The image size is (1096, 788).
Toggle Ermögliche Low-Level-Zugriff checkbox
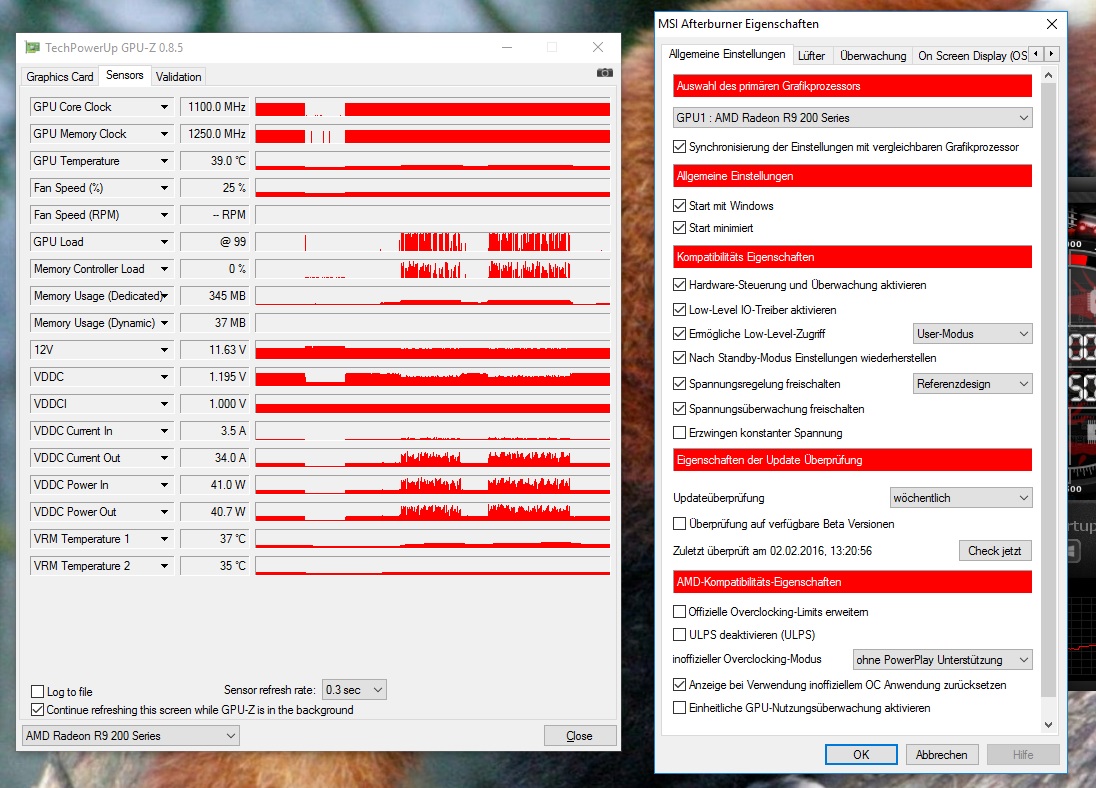tap(679, 334)
